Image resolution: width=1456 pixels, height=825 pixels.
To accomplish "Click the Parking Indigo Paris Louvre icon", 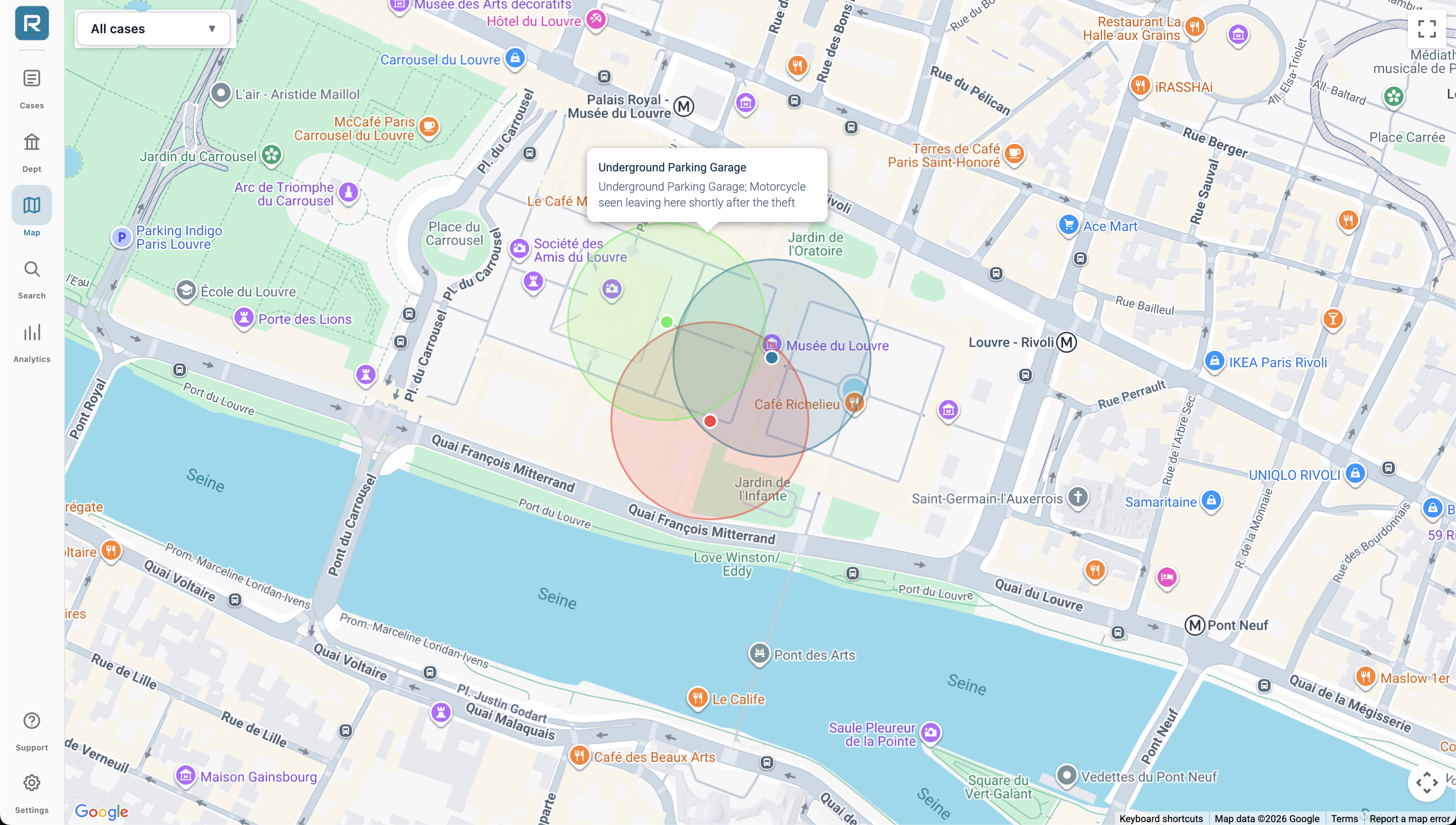I will click(121, 237).
